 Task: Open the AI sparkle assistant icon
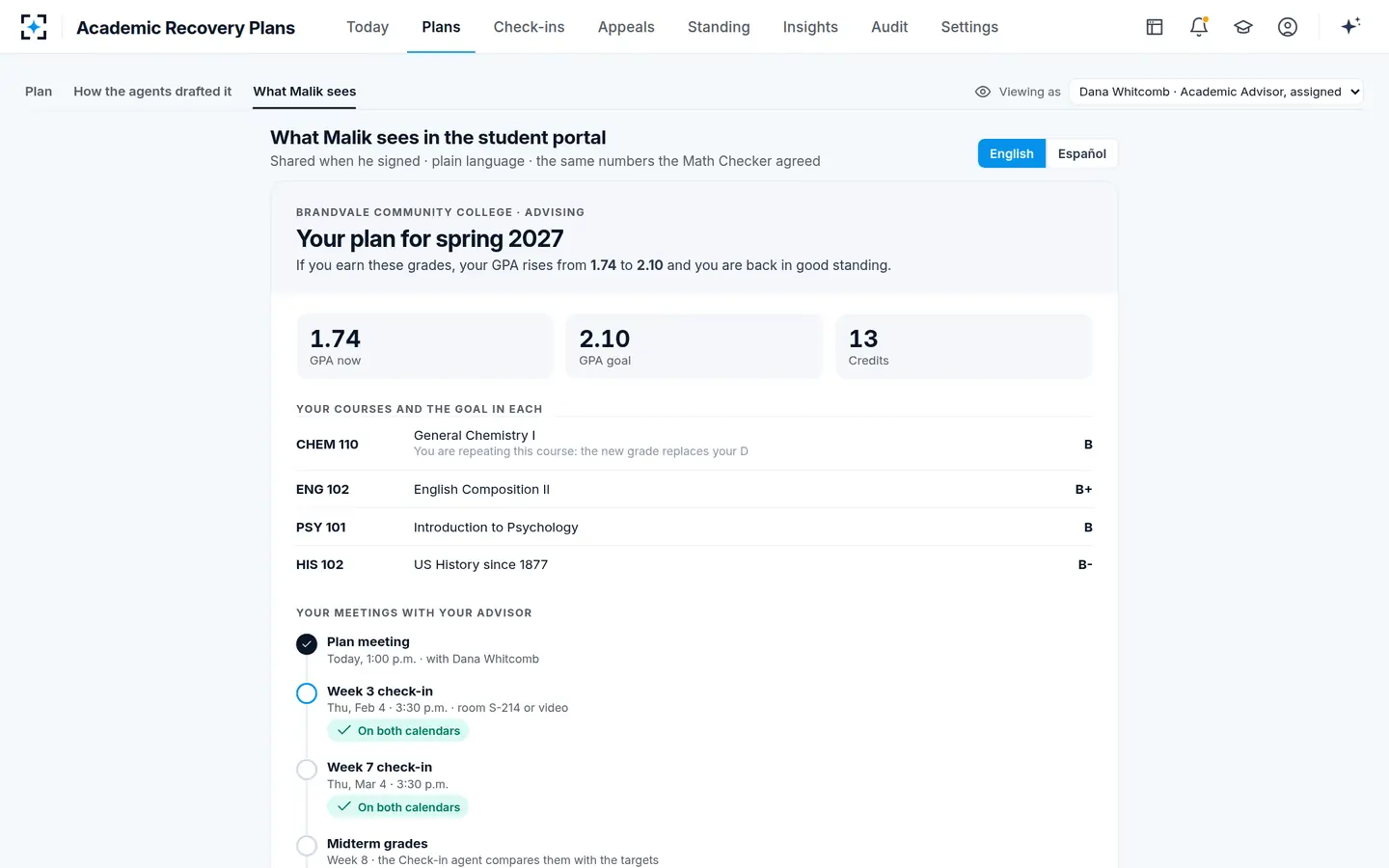coord(1350,26)
